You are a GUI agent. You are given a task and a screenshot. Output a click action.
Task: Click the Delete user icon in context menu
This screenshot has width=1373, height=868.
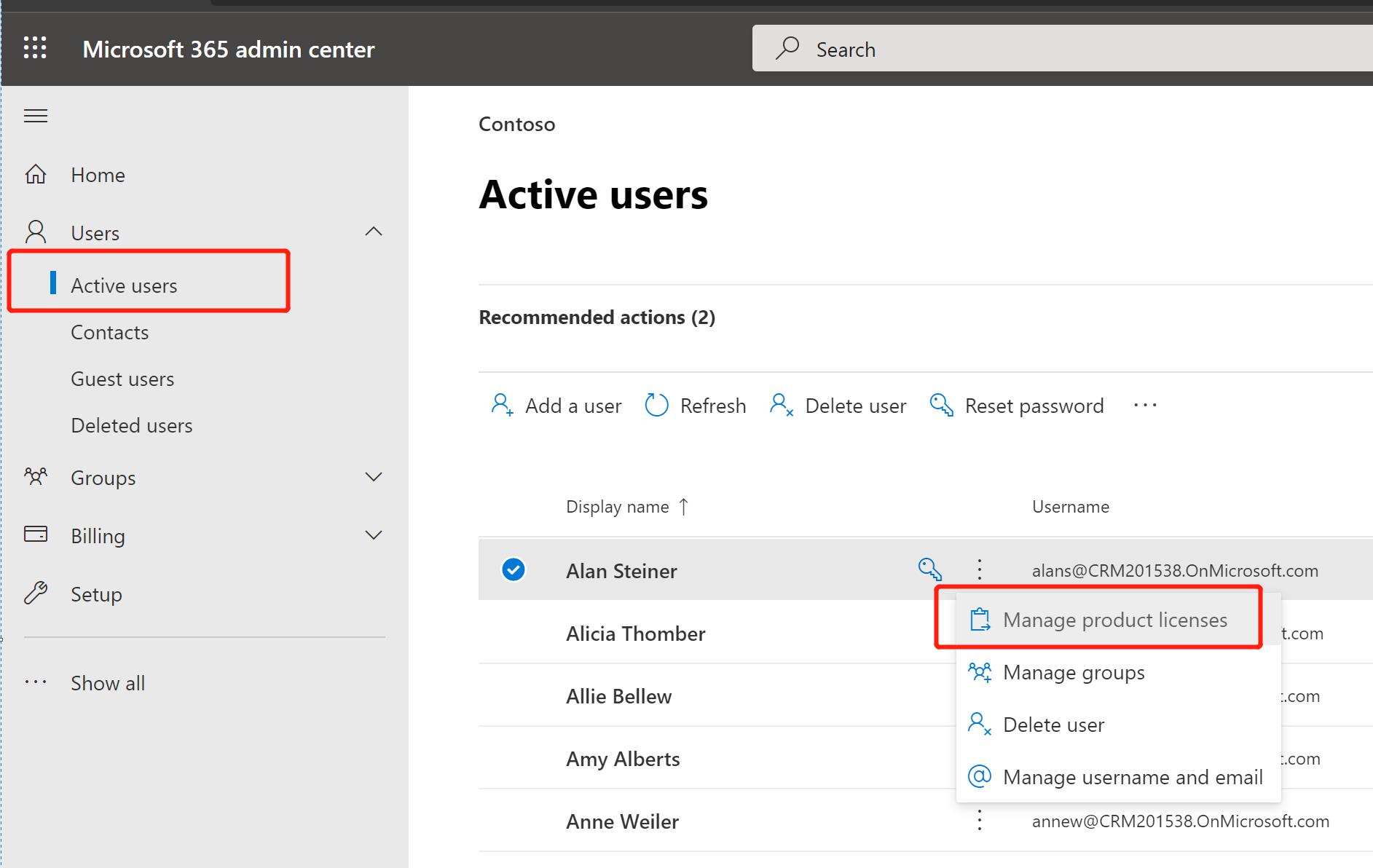pos(980,725)
